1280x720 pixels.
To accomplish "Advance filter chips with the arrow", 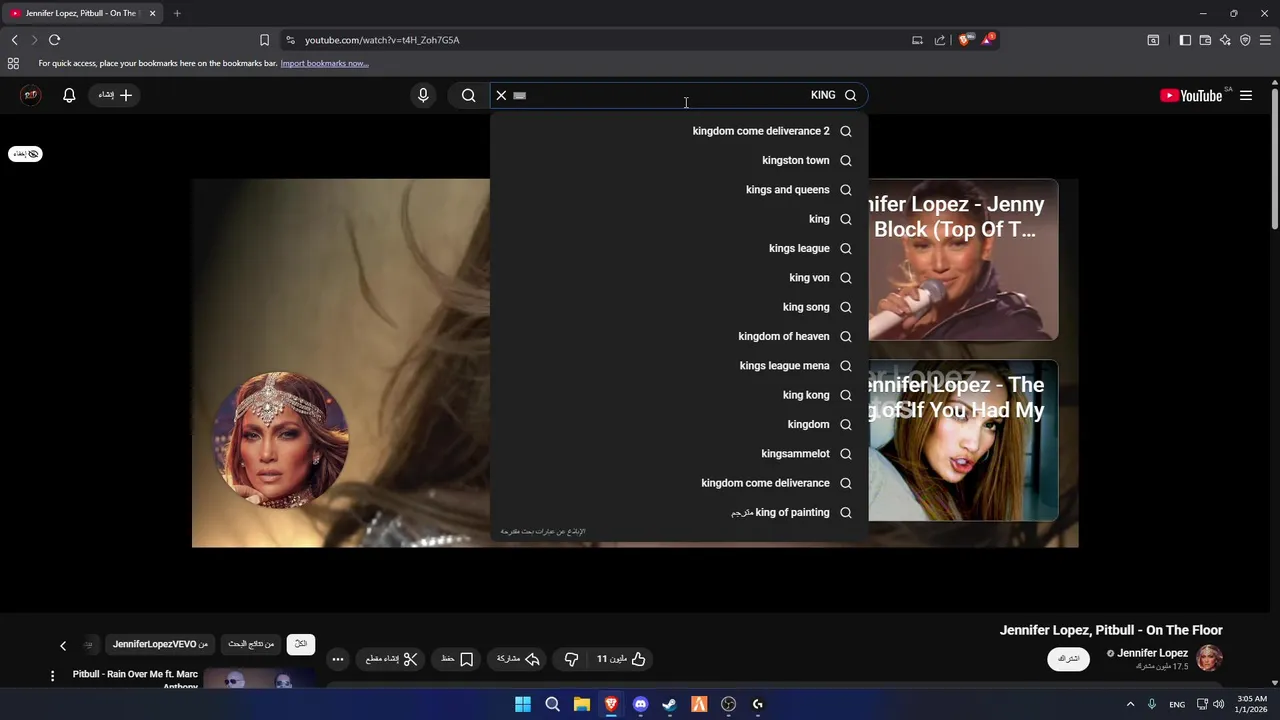I will click(63, 646).
